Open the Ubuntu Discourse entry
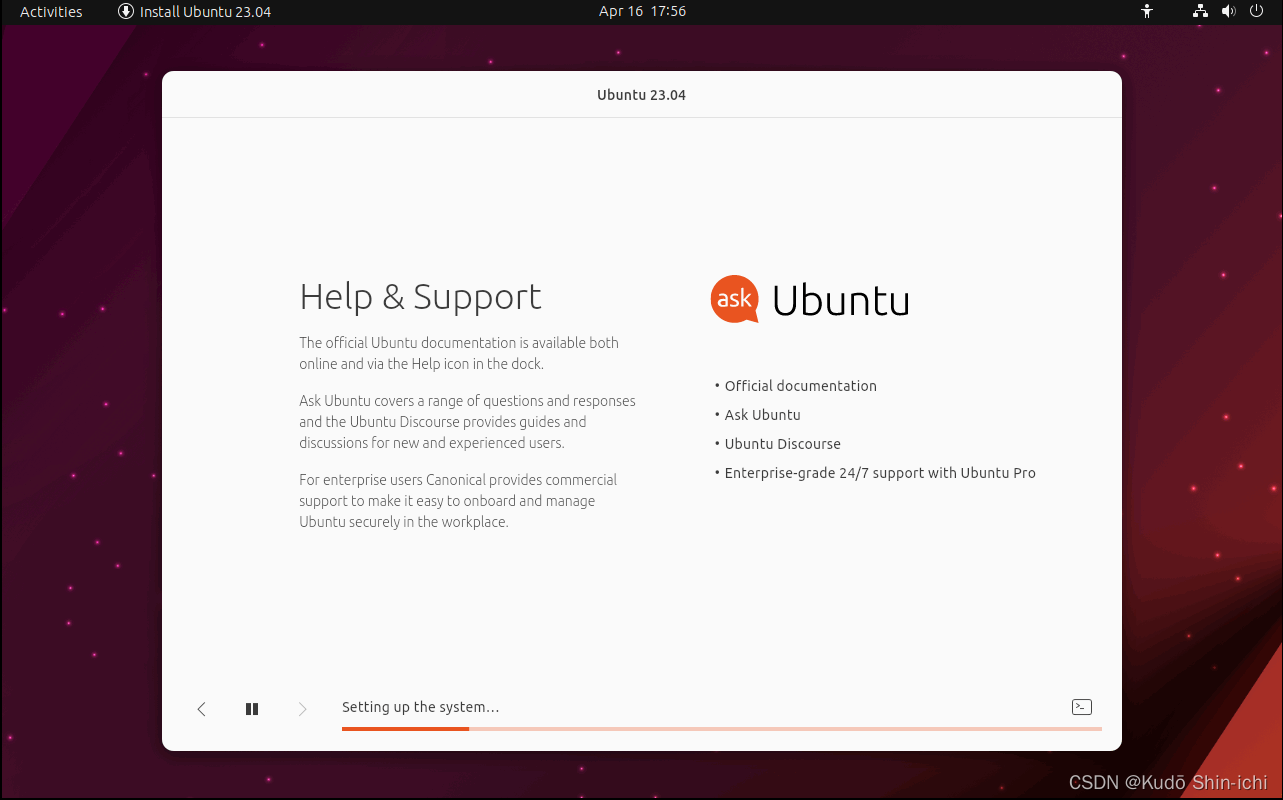The width and height of the screenshot is (1283, 800). pos(782,443)
